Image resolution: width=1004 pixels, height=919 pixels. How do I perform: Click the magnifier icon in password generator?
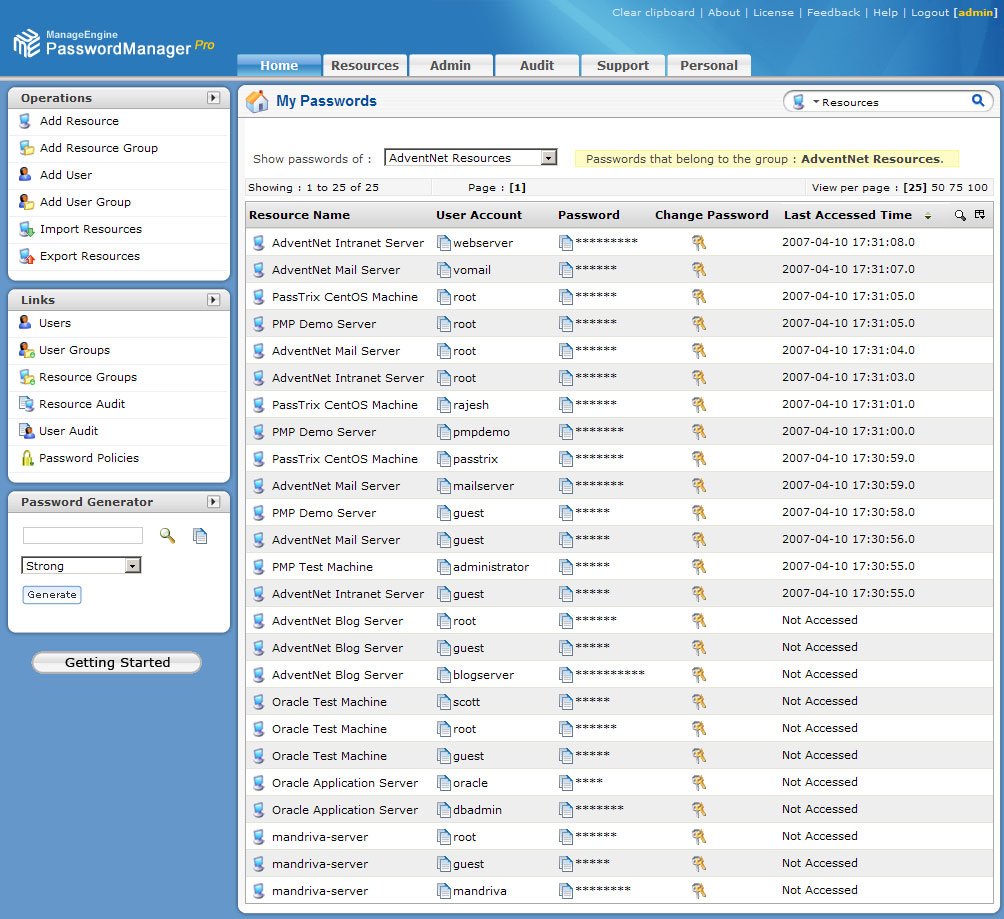pyautogui.click(x=167, y=536)
